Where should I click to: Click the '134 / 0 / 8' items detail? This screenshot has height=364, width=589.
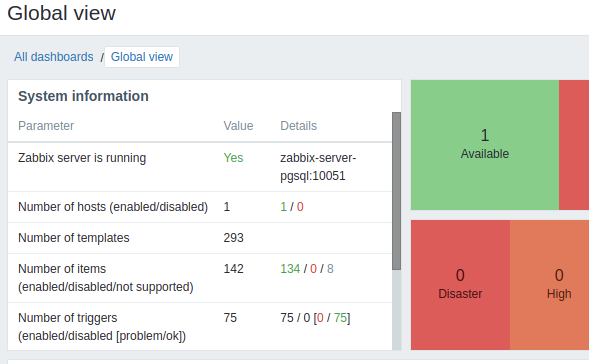(x=307, y=269)
